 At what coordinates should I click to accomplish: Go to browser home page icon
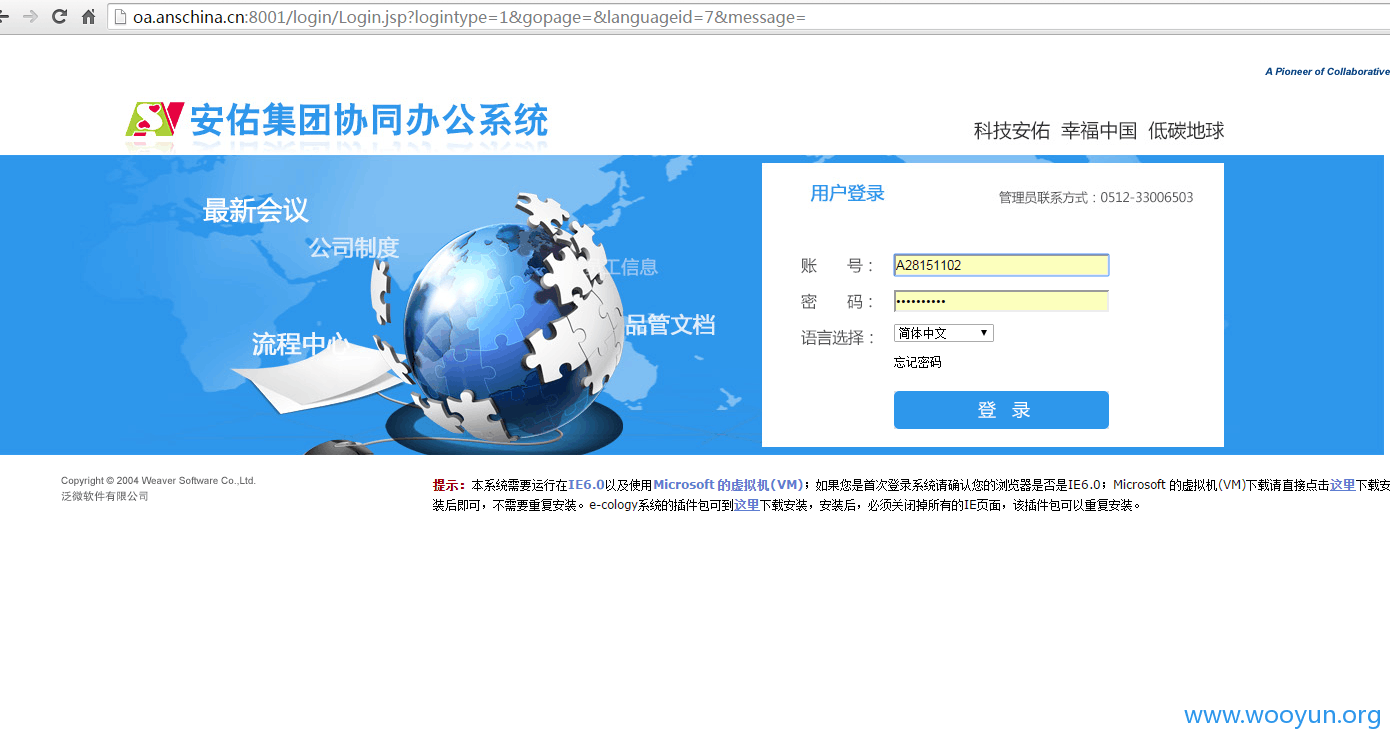(89, 16)
